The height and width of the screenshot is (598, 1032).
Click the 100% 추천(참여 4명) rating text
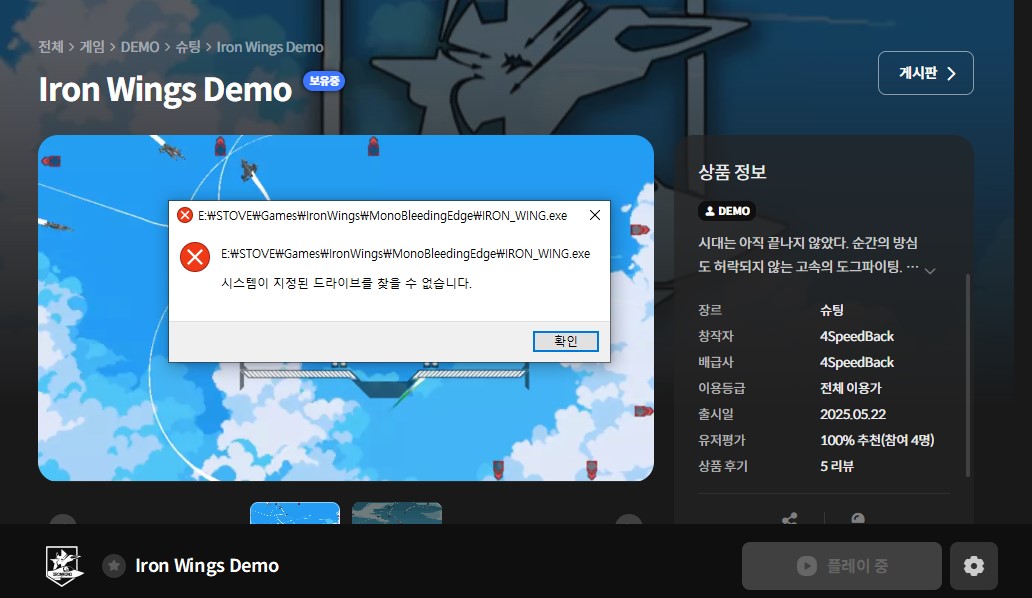[x=877, y=440]
